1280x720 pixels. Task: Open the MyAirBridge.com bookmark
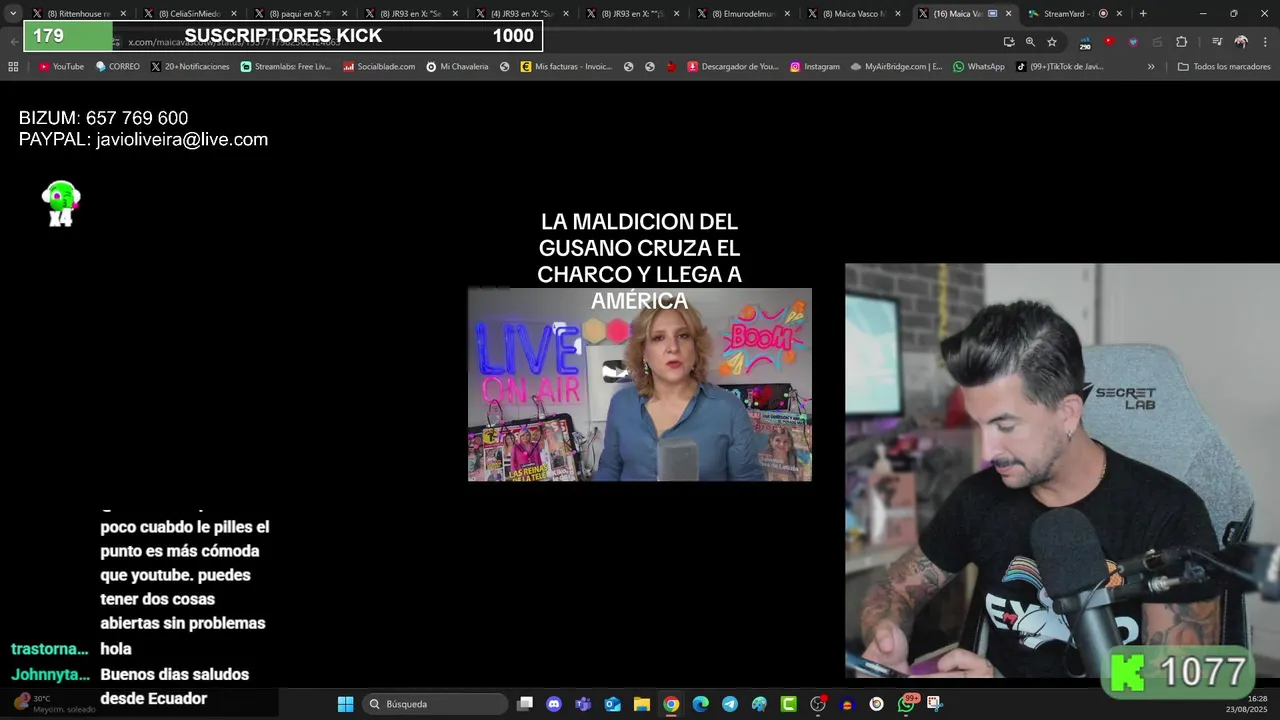click(896, 67)
